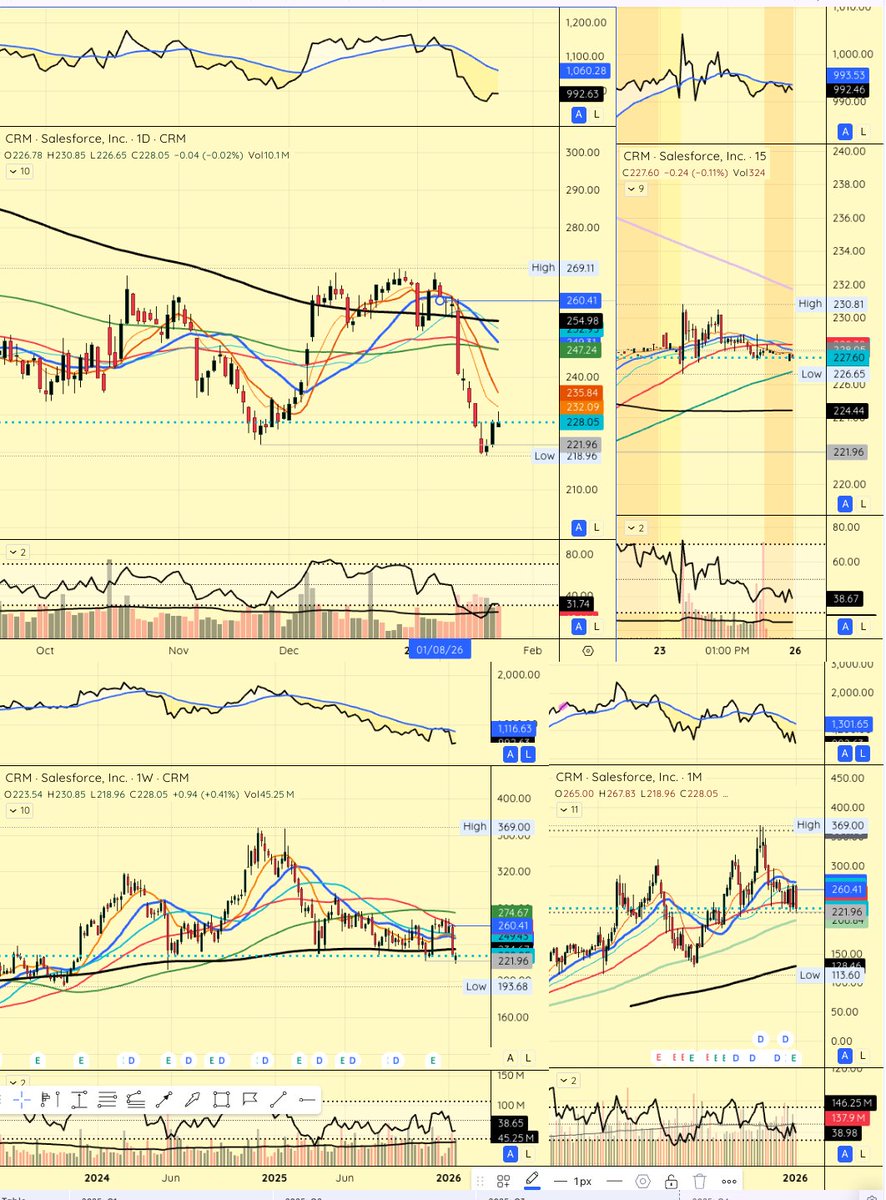
Task: Open line color pencil swatch with blue underline
Action: coord(532,1182)
